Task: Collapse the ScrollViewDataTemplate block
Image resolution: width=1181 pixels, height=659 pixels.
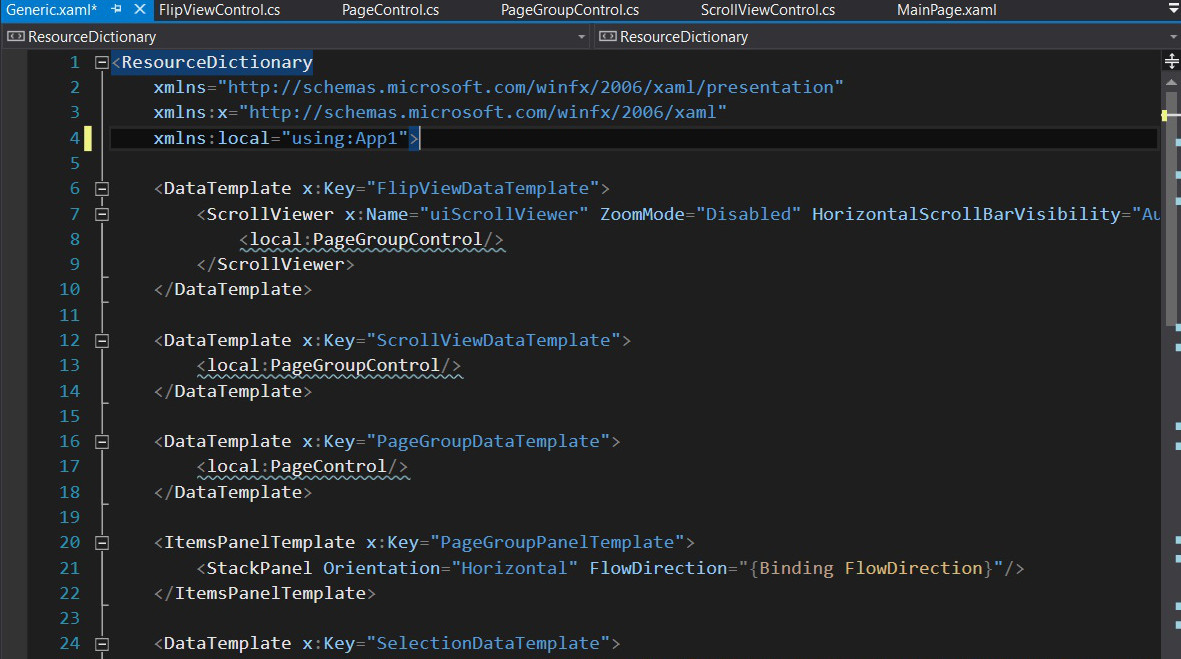Action: tap(101, 341)
